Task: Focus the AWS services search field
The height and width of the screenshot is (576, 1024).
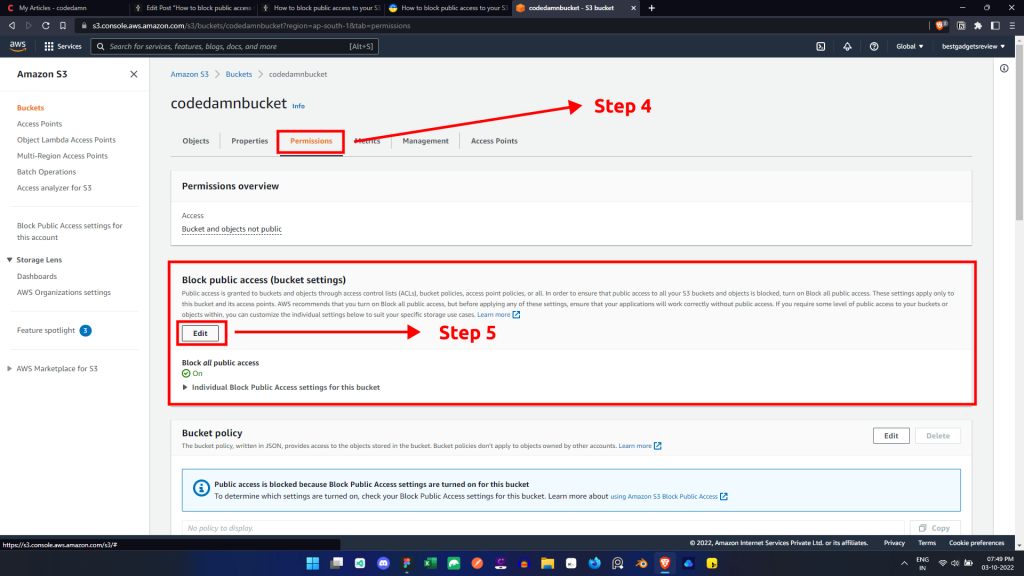Action: 234,46
